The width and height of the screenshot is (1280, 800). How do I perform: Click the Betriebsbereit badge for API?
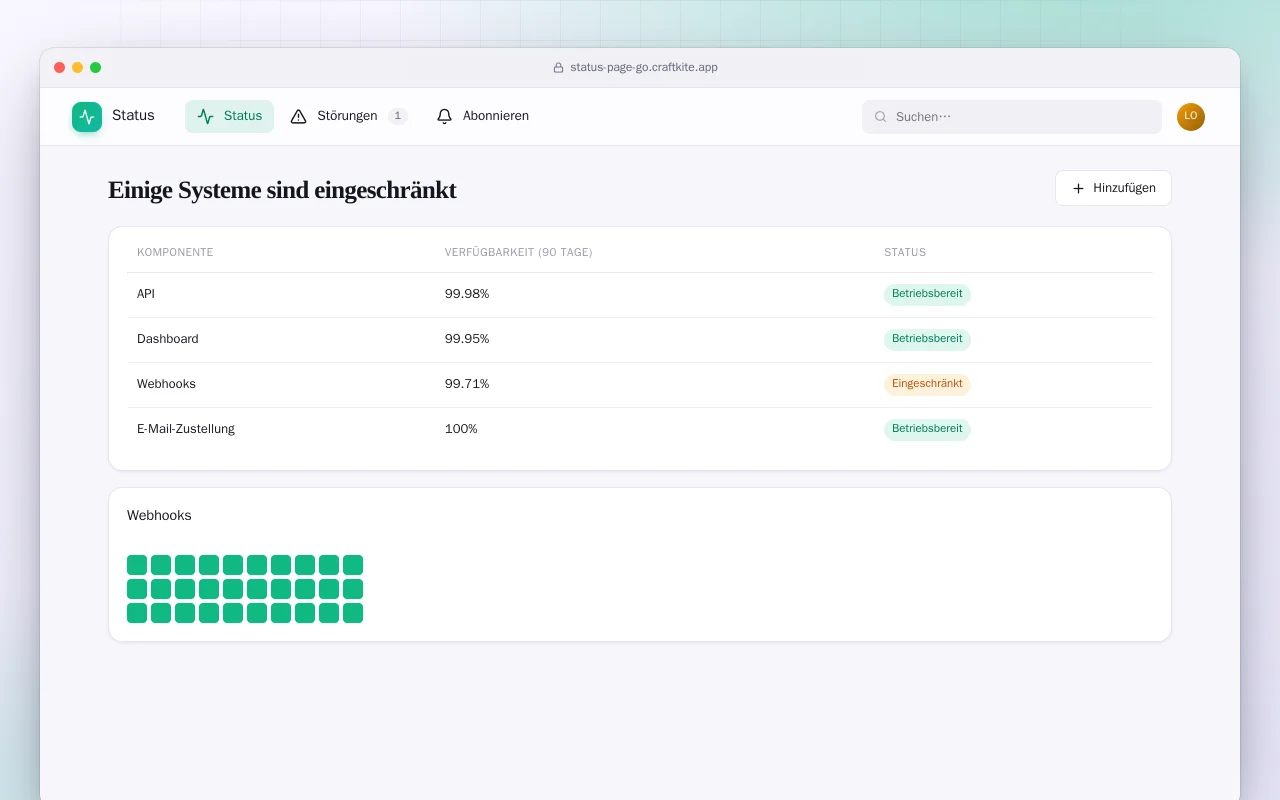tap(927, 294)
